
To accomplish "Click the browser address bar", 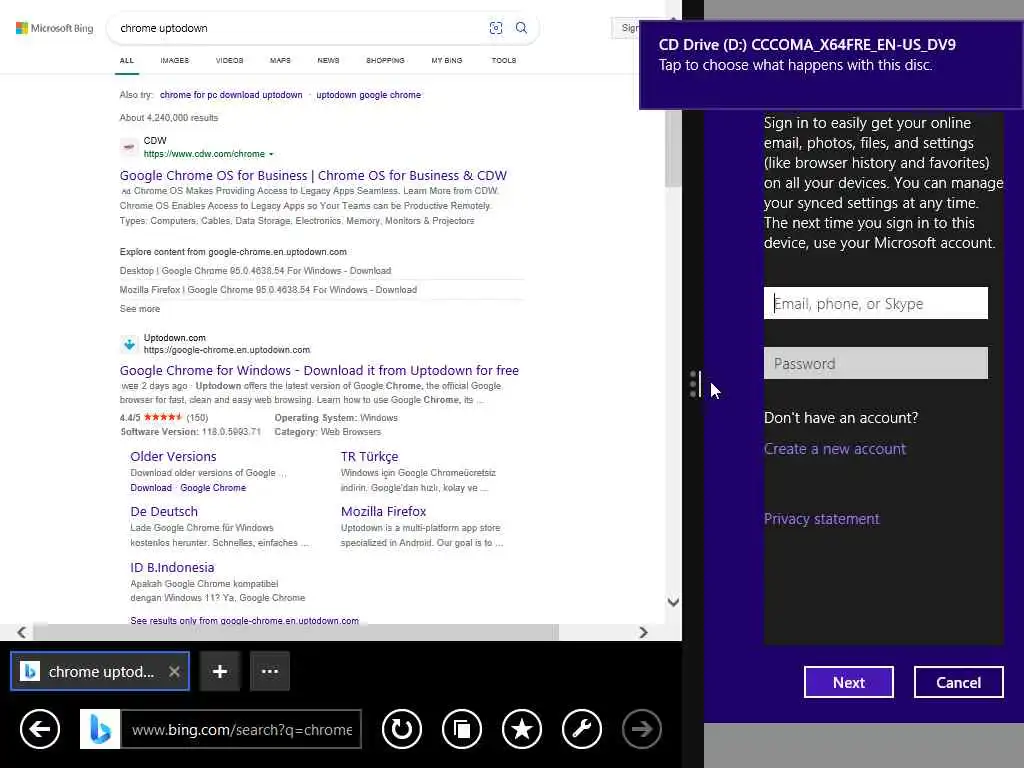I will click(241, 729).
